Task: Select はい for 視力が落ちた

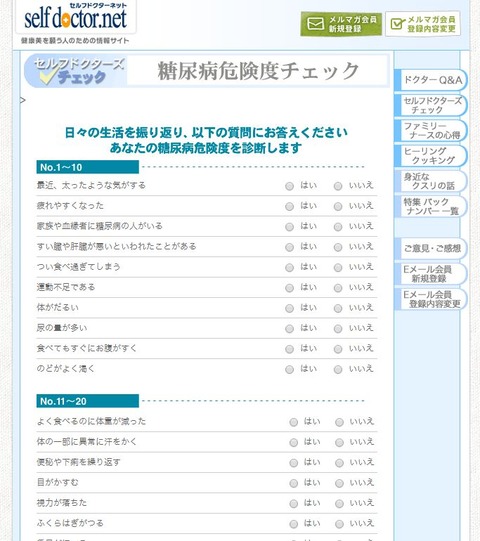Action: pyautogui.click(x=293, y=503)
